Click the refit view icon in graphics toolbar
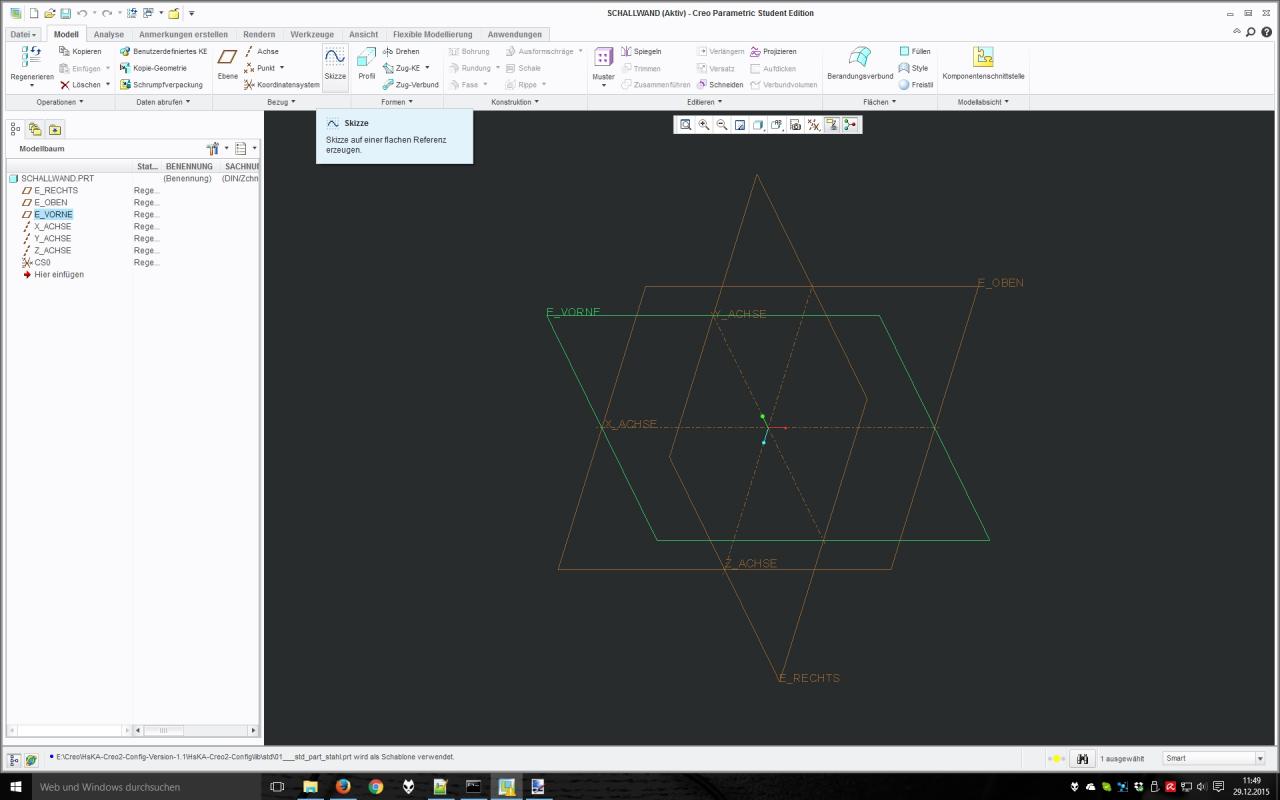Viewport: 1280px width, 800px height. coord(686,125)
